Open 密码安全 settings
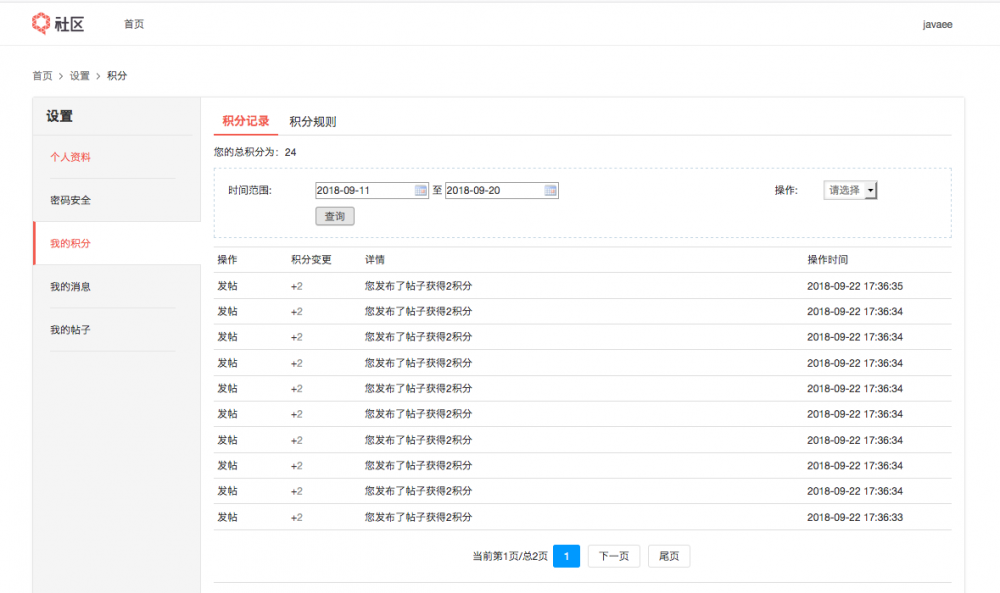1000x593 pixels. click(x=71, y=199)
